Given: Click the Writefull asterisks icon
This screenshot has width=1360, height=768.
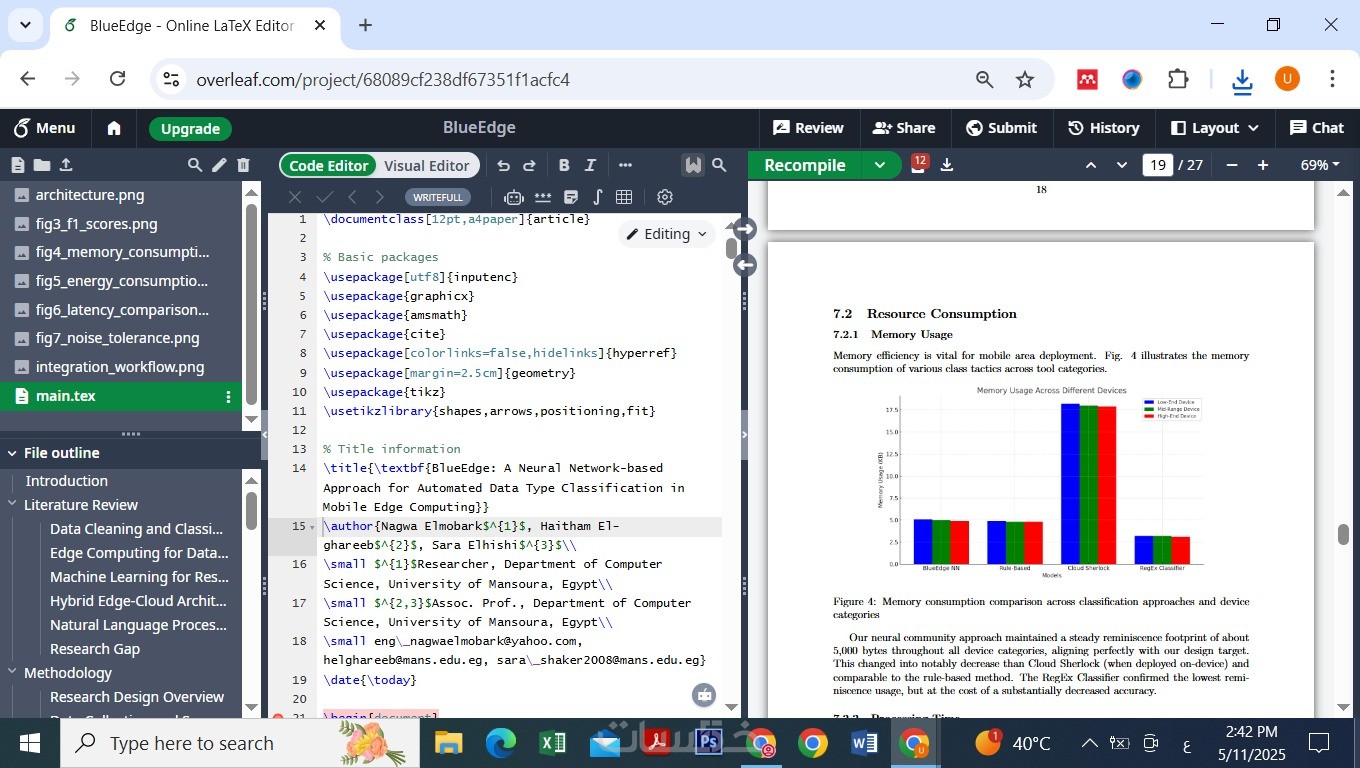Looking at the screenshot, I should click(x=543, y=197).
